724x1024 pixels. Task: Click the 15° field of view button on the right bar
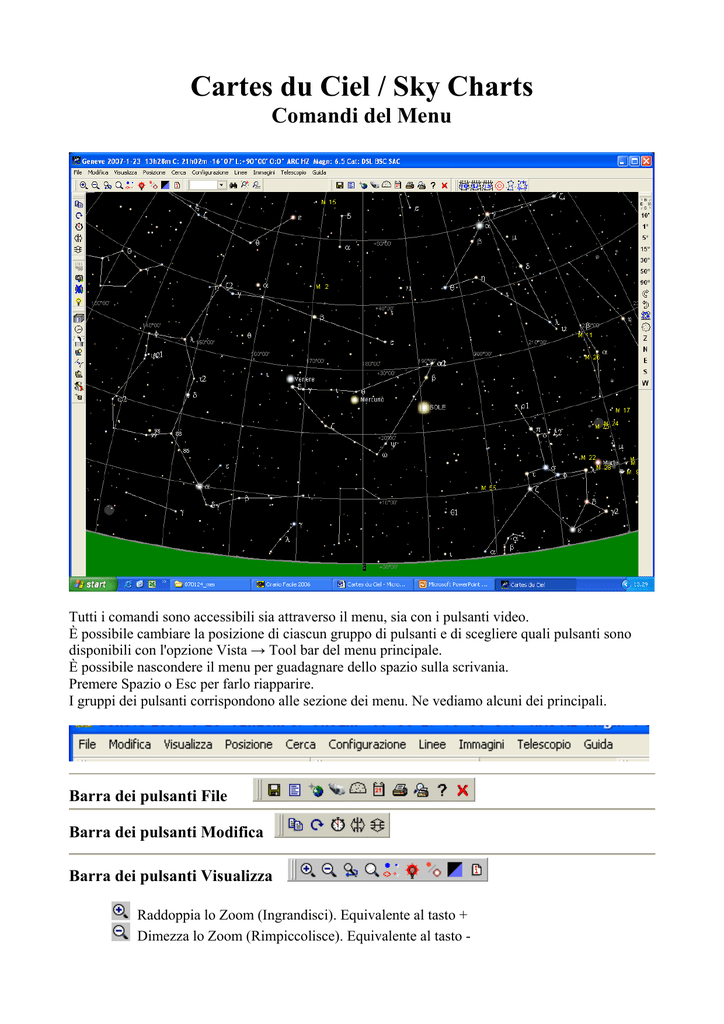click(645, 249)
